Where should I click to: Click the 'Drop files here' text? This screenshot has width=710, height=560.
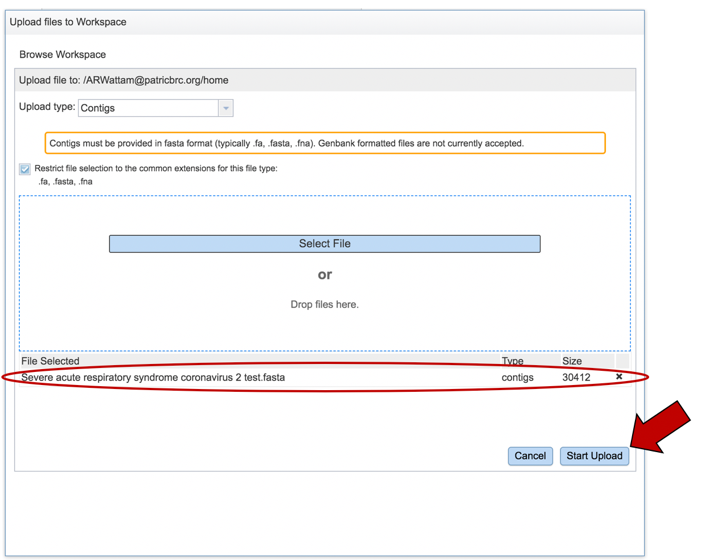coord(324,304)
